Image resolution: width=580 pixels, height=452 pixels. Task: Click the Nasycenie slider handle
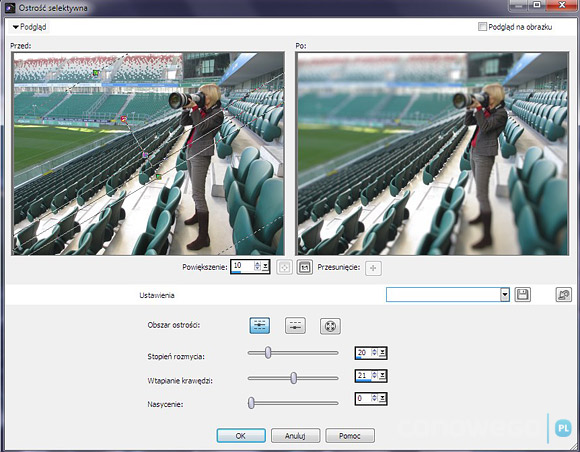tap(251, 403)
